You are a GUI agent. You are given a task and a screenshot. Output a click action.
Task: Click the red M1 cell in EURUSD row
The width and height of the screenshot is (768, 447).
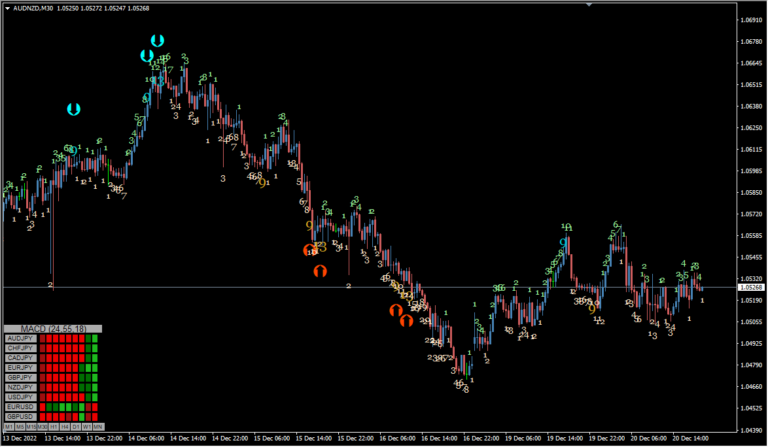pyautogui.click(x=43, y=407)
